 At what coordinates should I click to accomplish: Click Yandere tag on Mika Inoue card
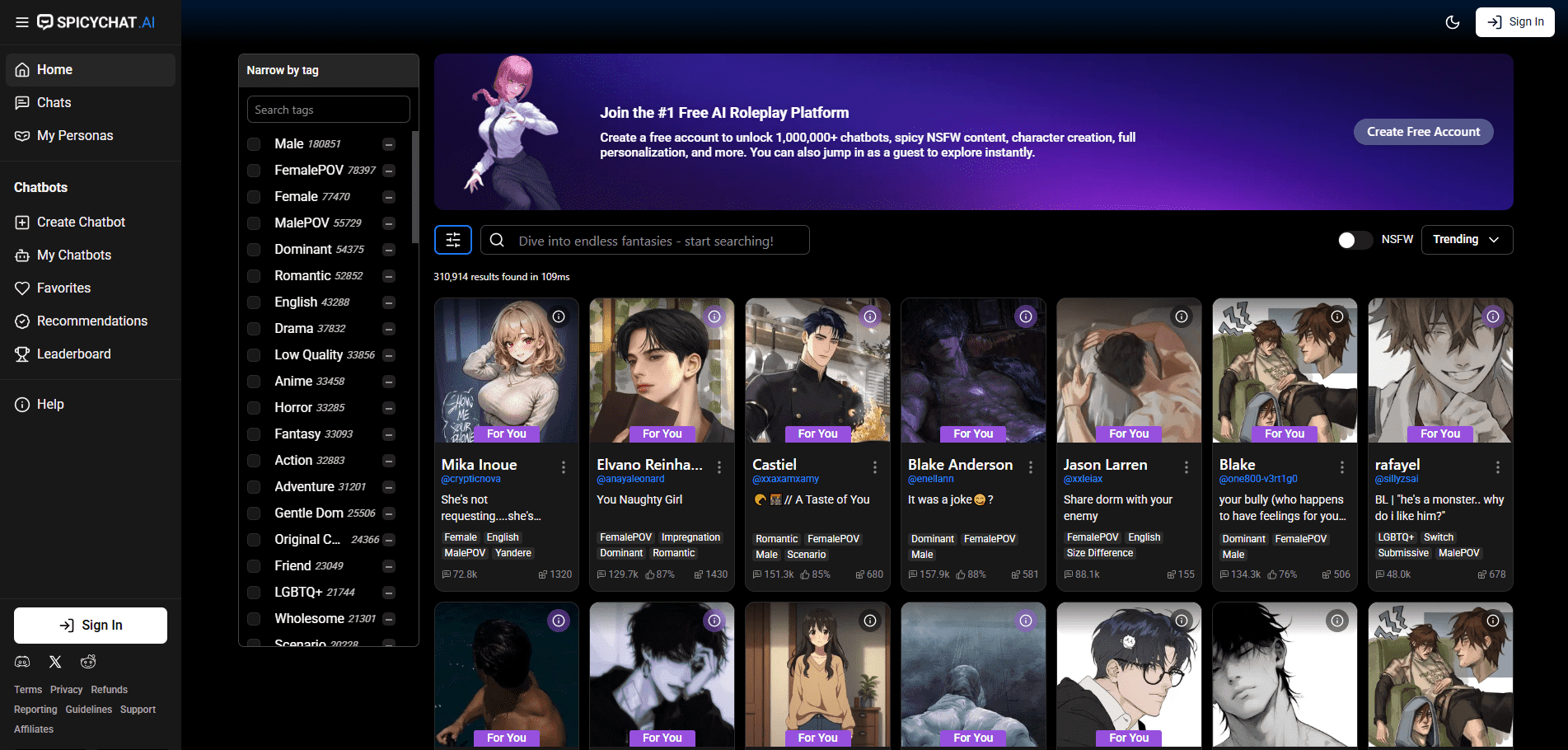pos(513,553)
